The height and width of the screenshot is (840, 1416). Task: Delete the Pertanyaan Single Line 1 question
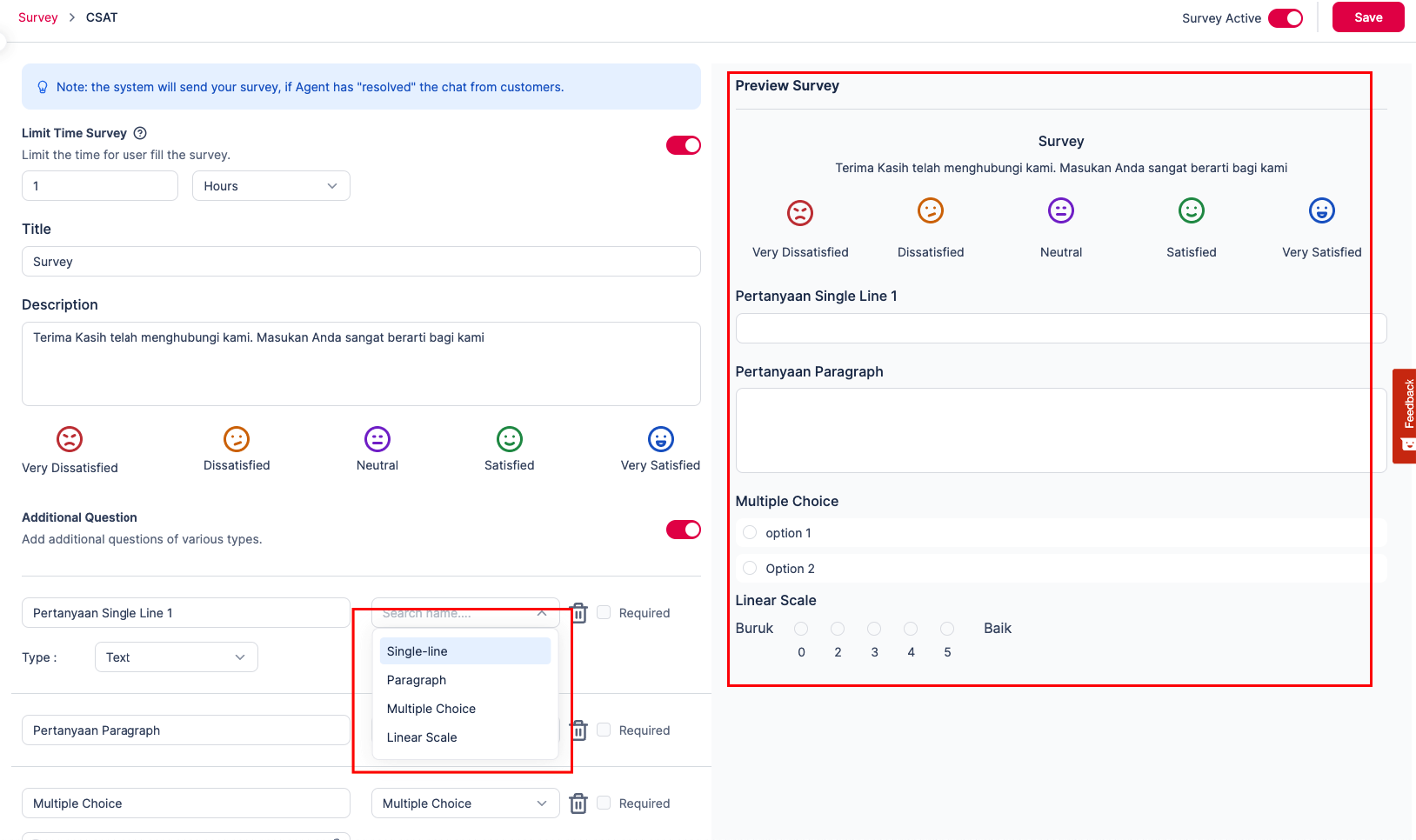click(x=578, y=613)
